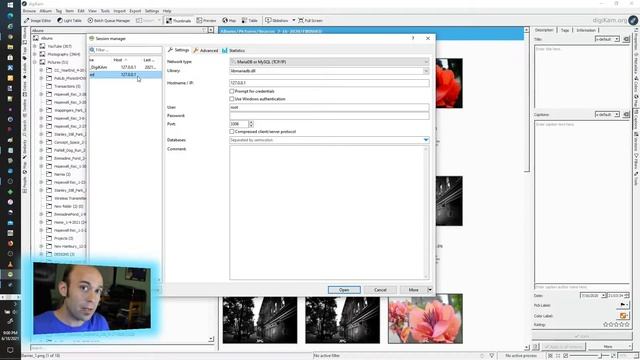Open the date picker dropdown

click(x=603, y=295)
